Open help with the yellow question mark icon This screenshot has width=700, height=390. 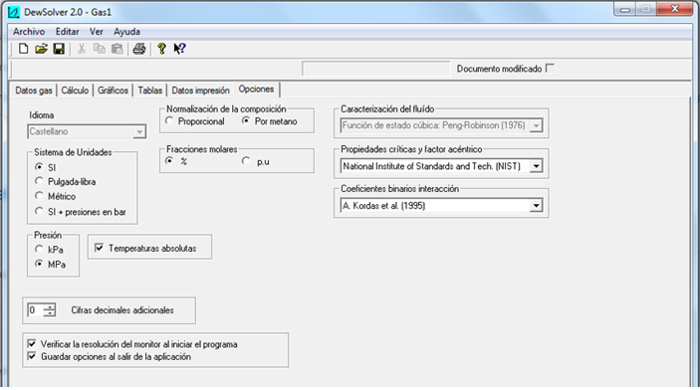click(162, 49)
